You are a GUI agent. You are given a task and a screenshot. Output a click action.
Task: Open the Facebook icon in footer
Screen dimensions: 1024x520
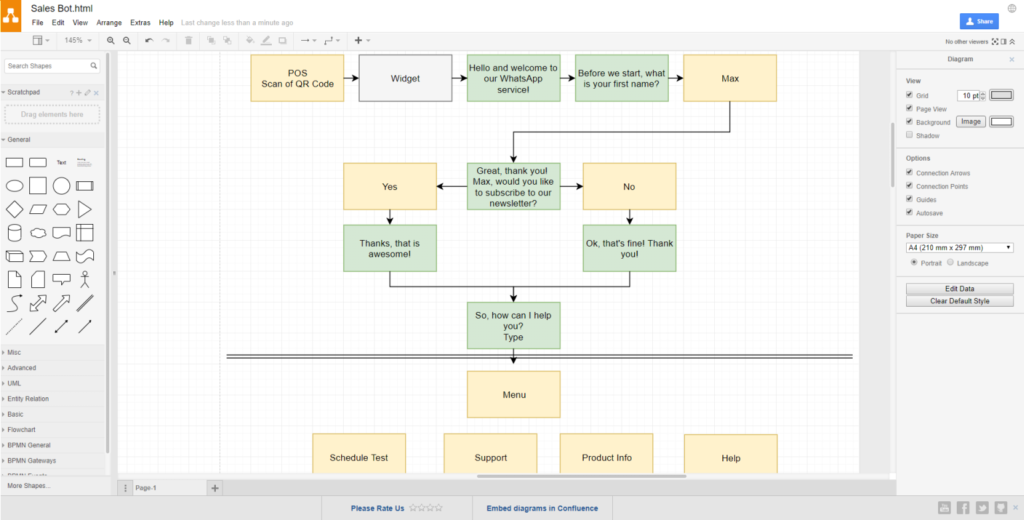[x=963, y=508]
